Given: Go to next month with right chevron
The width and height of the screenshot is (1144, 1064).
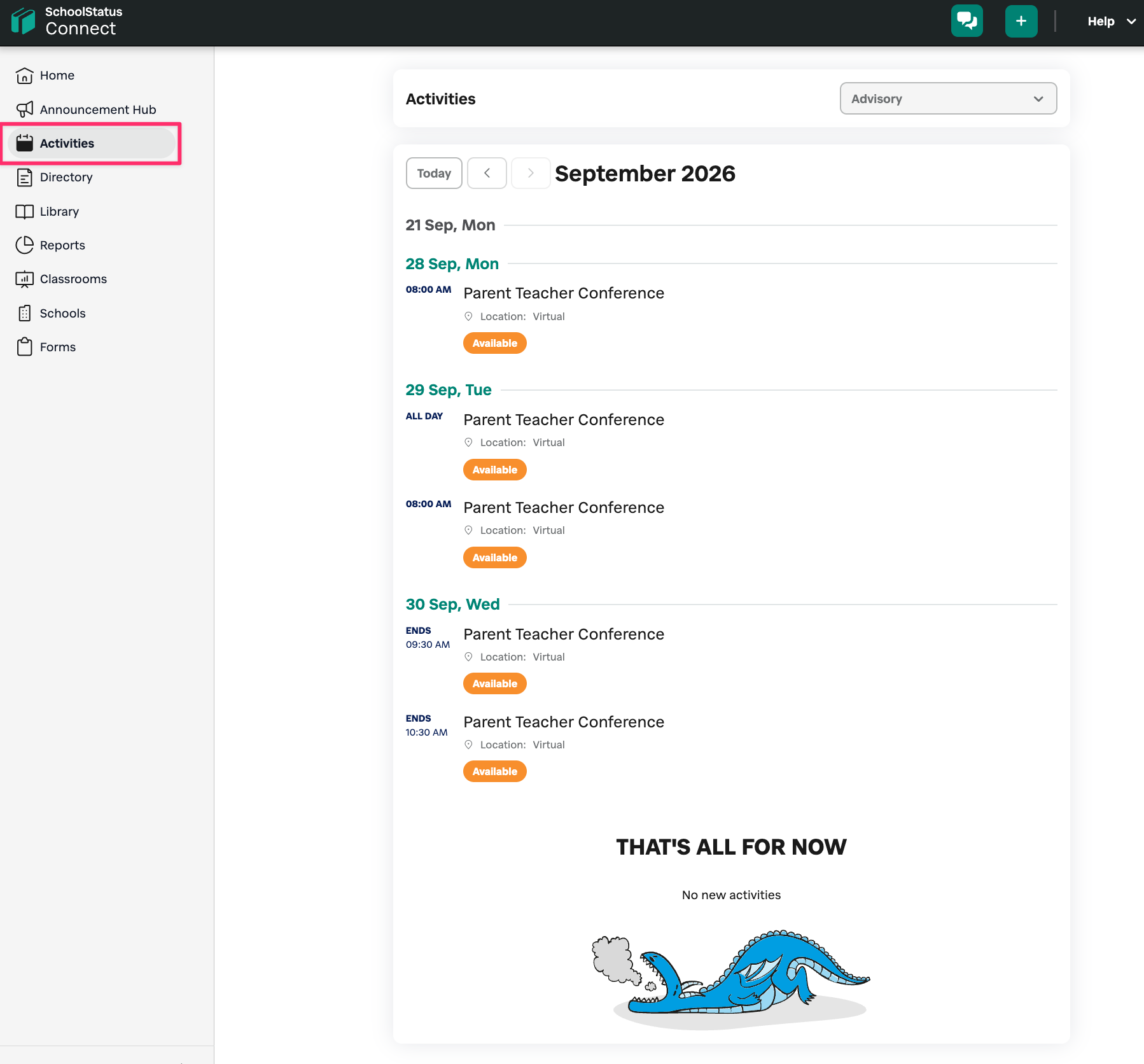Looking at the screenshot, I should 531,173.
